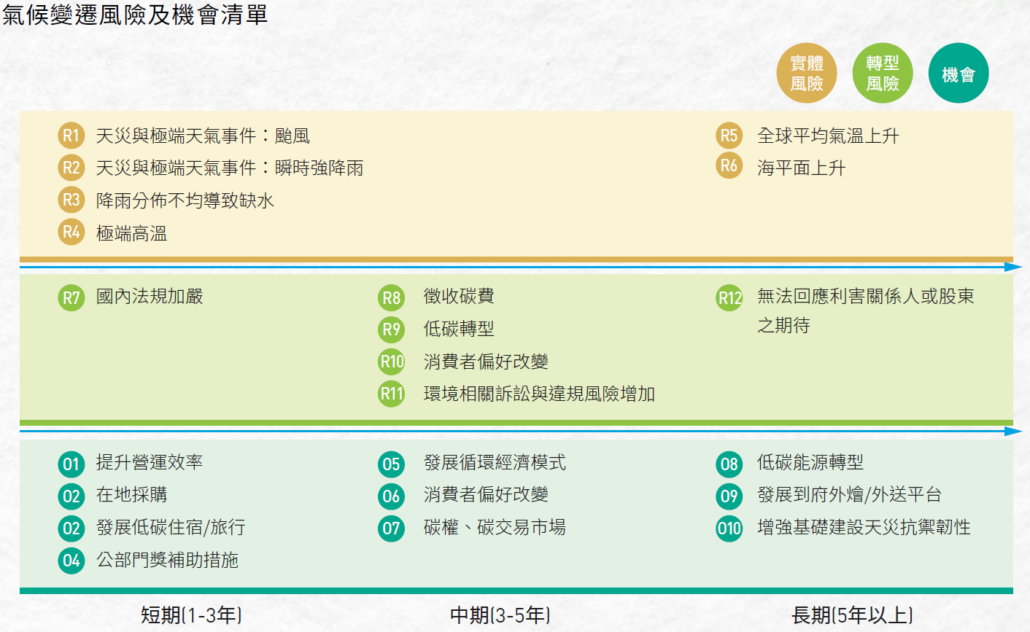Click the O9 badge for 外送平台
1030x632 pixels.
pyautogui.click(x=729, y=496)
